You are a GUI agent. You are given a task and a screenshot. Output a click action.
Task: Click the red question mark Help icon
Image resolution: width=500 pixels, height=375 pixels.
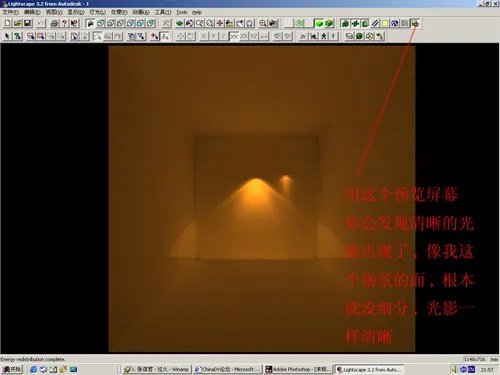[x=64, y=23]
